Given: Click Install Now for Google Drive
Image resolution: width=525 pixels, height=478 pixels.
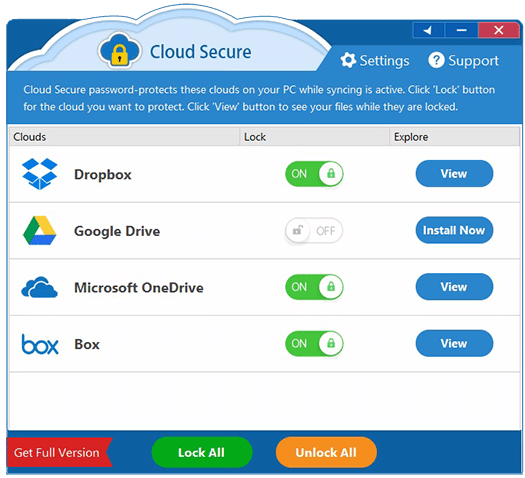Looking at the screenshot, I should pos(454,230).
